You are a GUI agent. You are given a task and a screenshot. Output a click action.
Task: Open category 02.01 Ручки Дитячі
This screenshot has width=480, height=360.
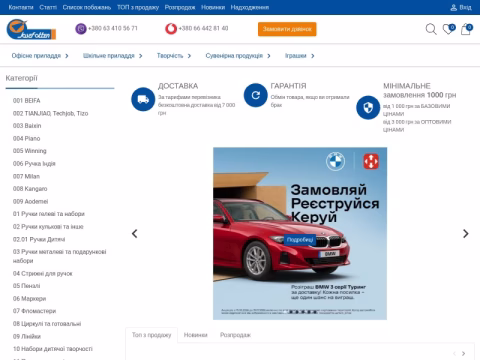click(39, 239)
